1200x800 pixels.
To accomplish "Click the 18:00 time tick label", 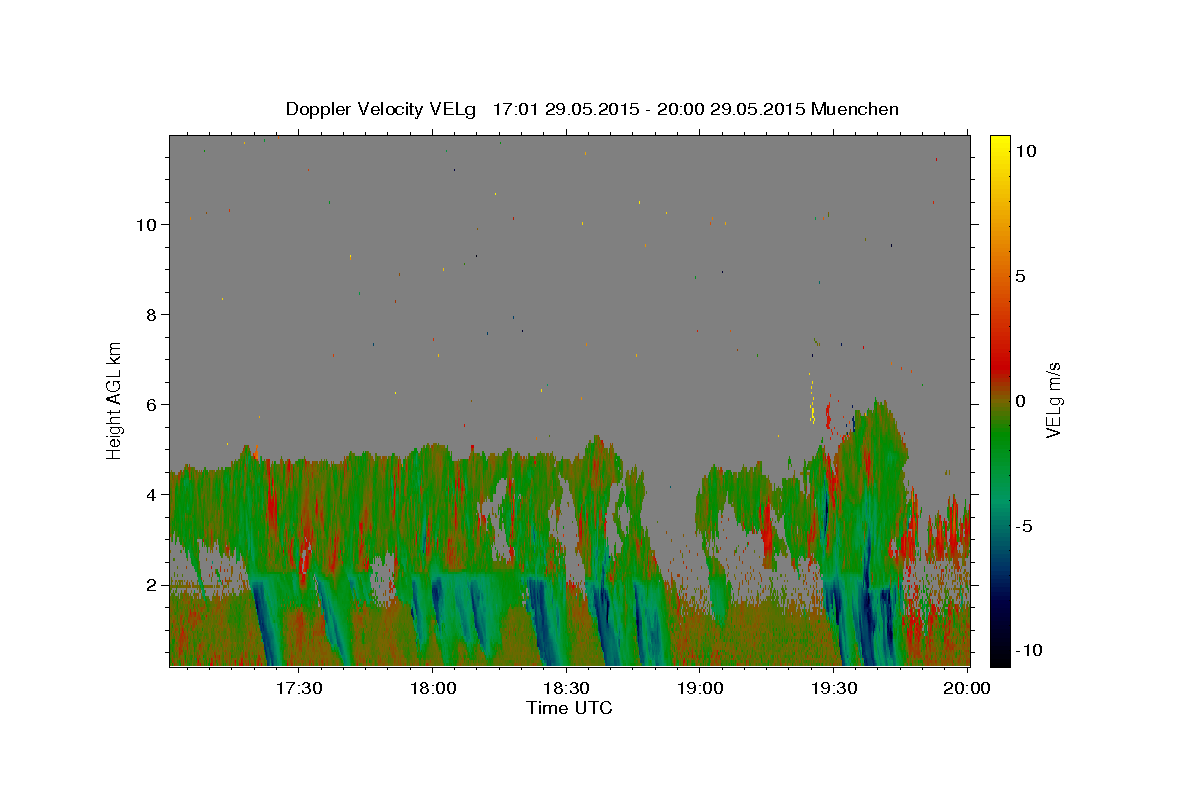I will click(x=433, y=688).
